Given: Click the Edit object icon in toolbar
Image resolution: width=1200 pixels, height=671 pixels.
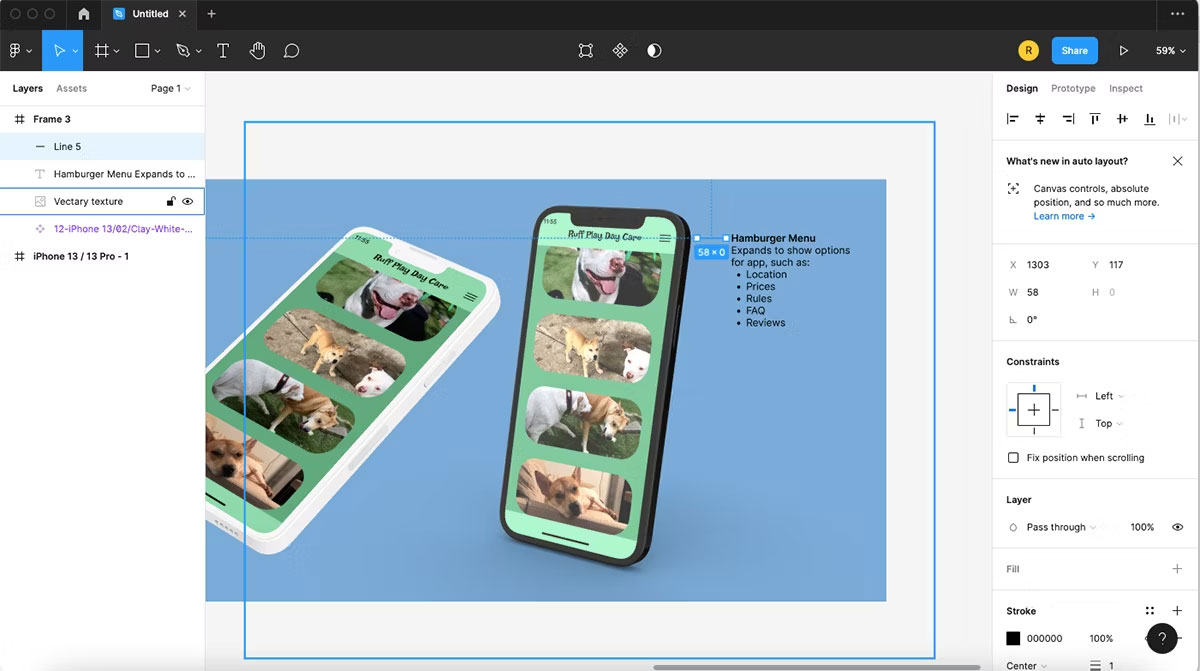Looking at the screenshot, I should click(586, 51).
